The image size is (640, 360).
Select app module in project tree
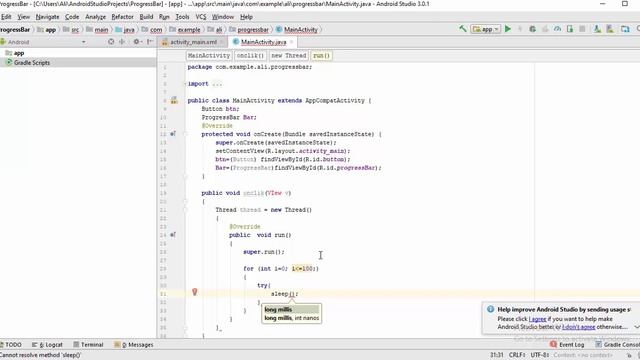click(x=15, y=53)
